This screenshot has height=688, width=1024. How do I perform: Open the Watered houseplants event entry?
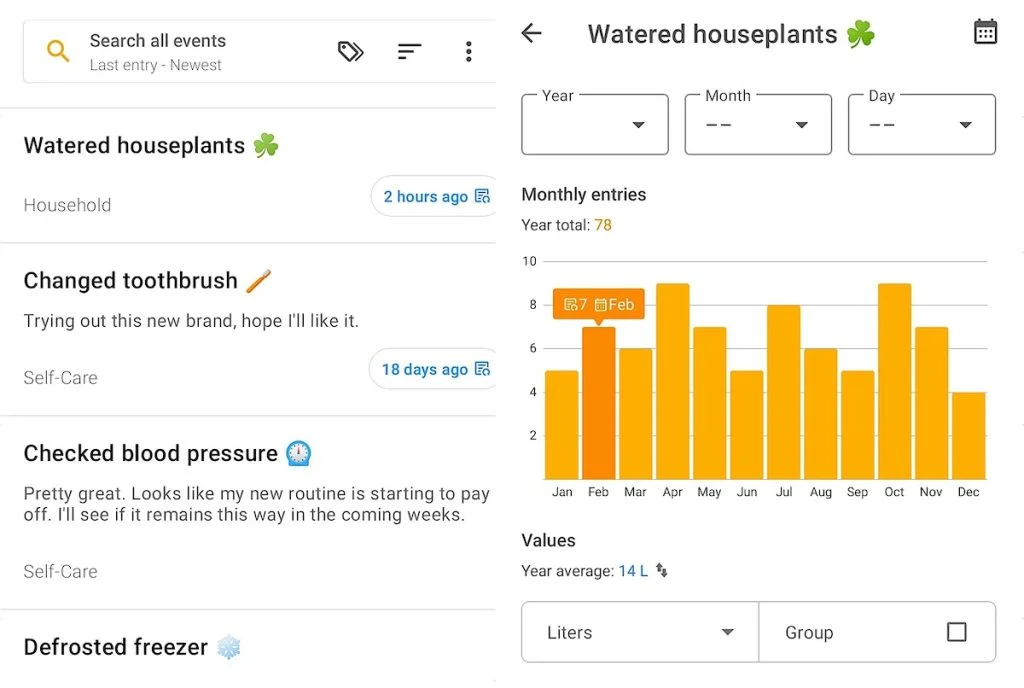(x=135, y=146)
